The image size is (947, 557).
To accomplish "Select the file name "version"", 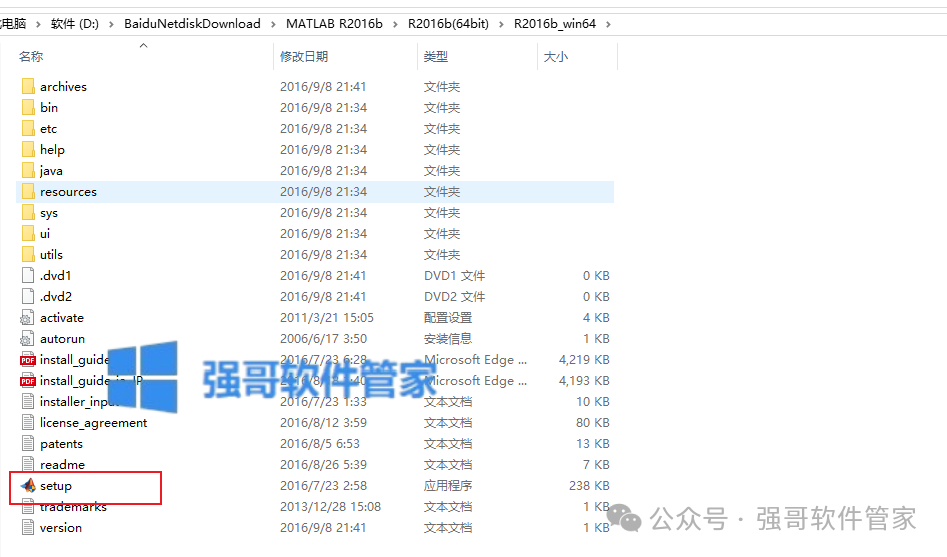I will (60, 527).
